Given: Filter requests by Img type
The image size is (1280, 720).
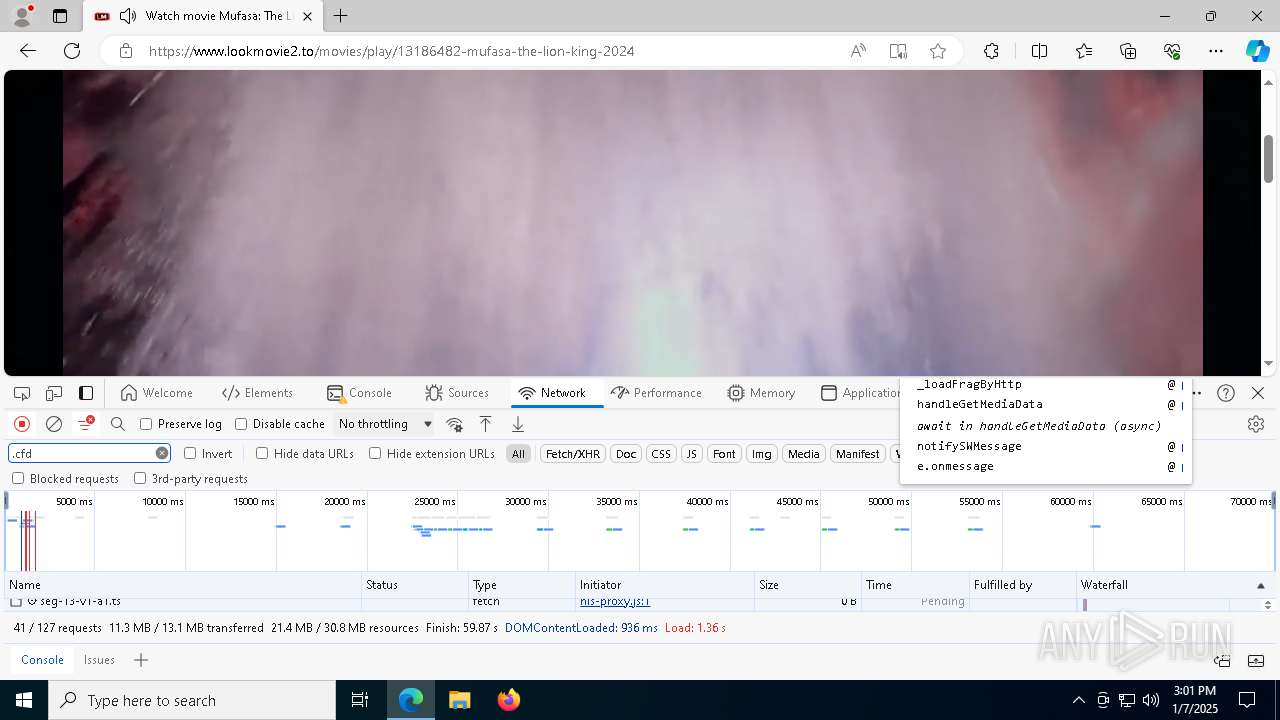Looking at the screenshot, I should pos(762,454).
